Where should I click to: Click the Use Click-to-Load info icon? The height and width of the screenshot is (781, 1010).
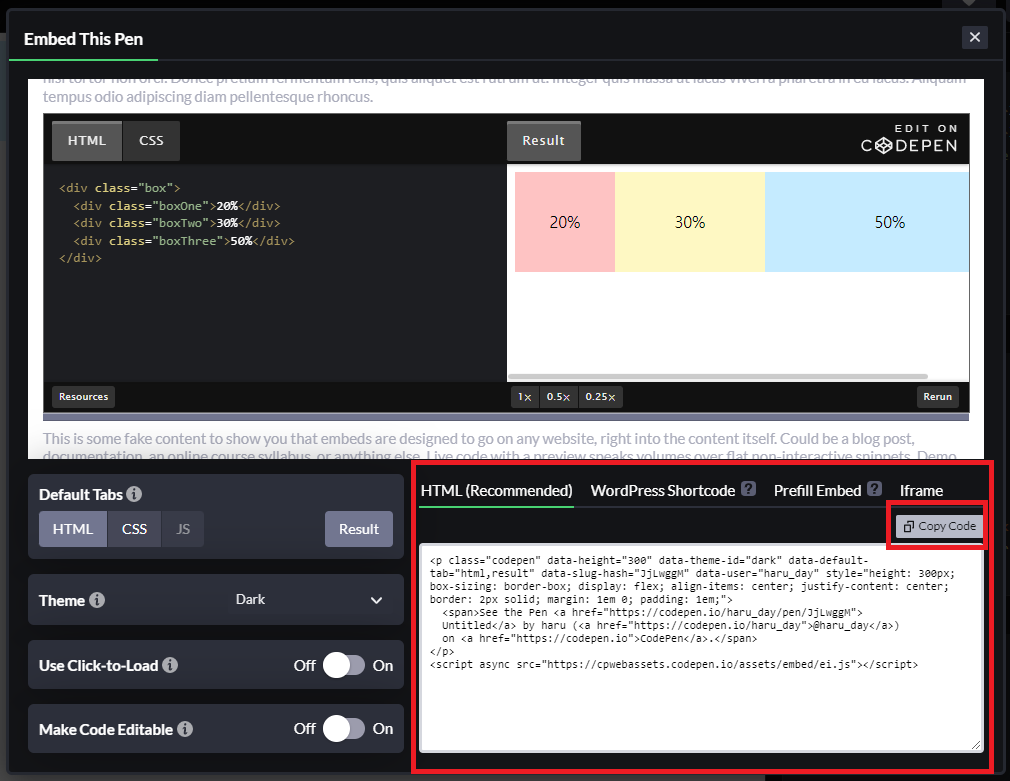coord(170,665)
